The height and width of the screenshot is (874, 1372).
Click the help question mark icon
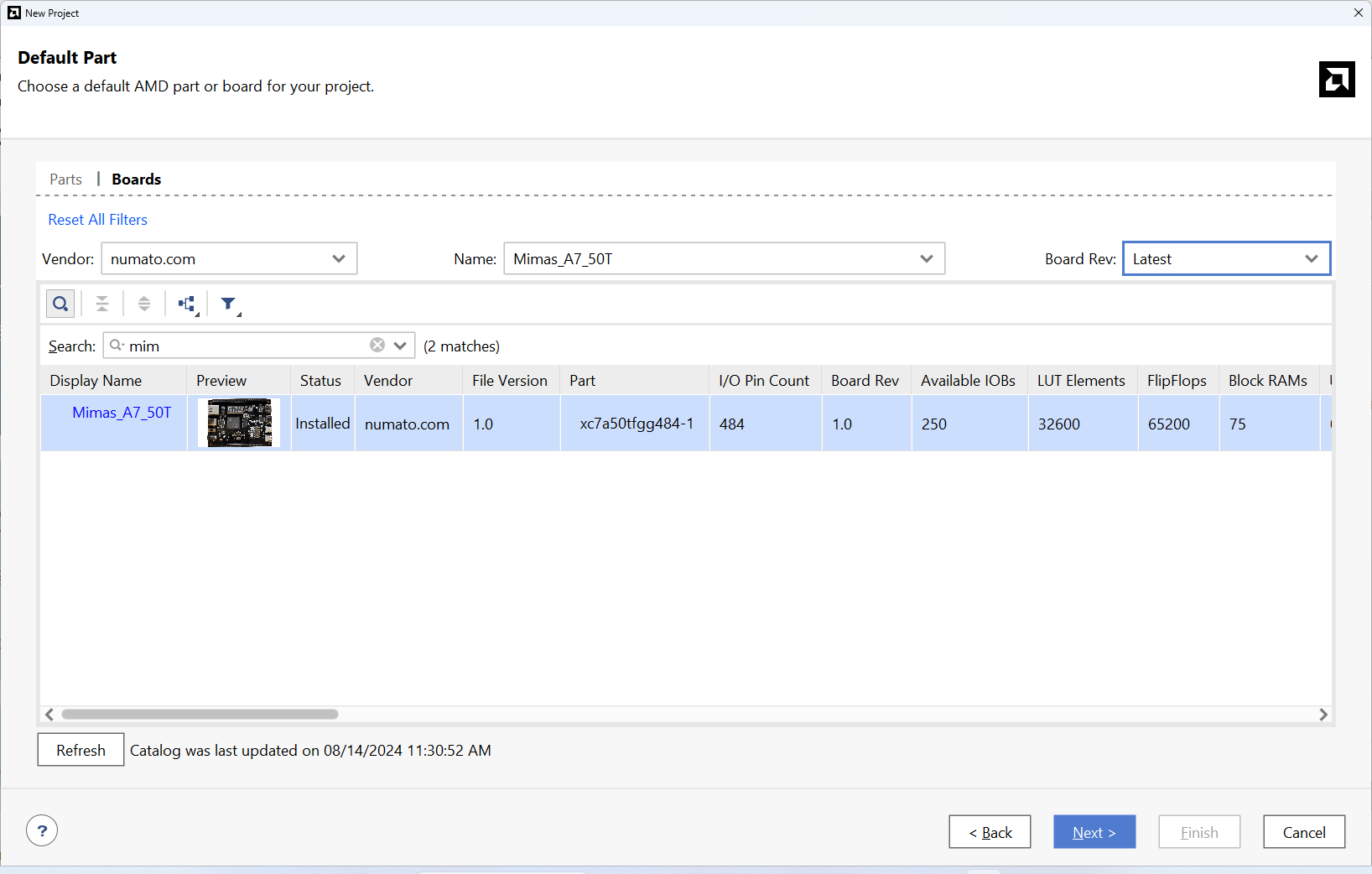[42, 831]
